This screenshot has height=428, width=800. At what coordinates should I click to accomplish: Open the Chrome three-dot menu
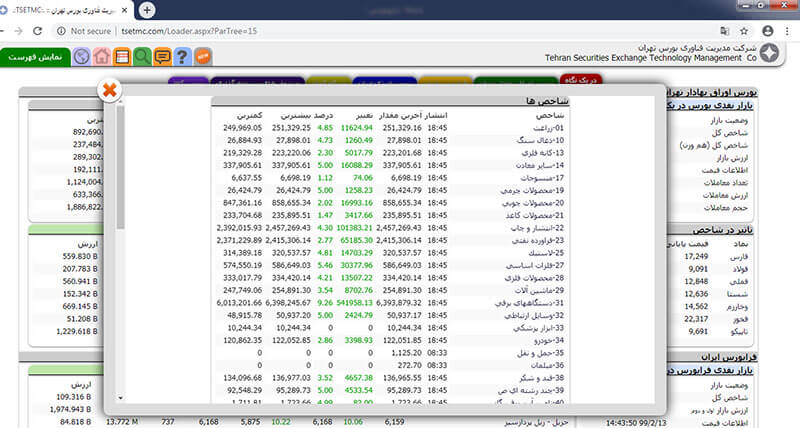pos(788,31)
